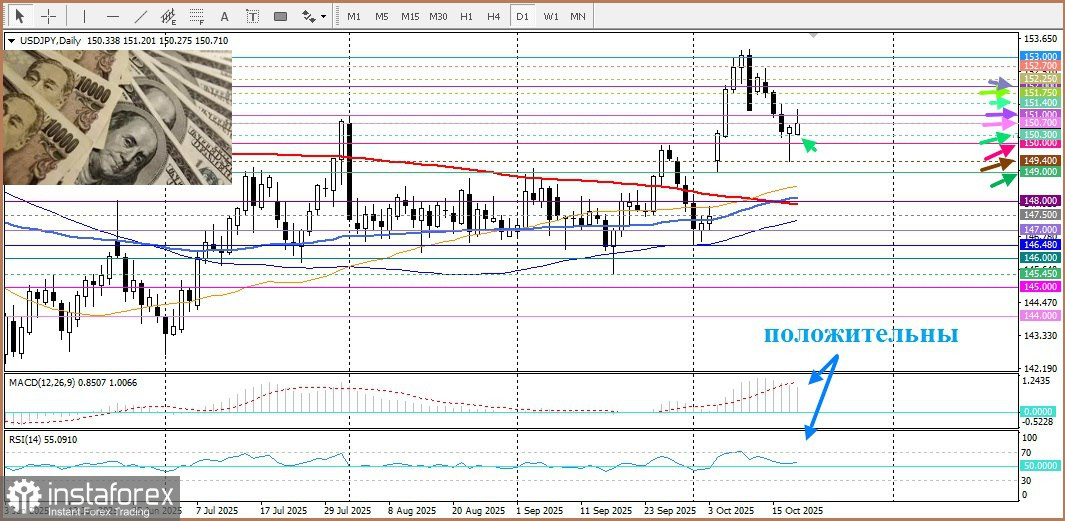This screenshot has height=521, width=1065.
Task: Click the USDJPY,Daily chart title text
Action: tap(49, 41)
